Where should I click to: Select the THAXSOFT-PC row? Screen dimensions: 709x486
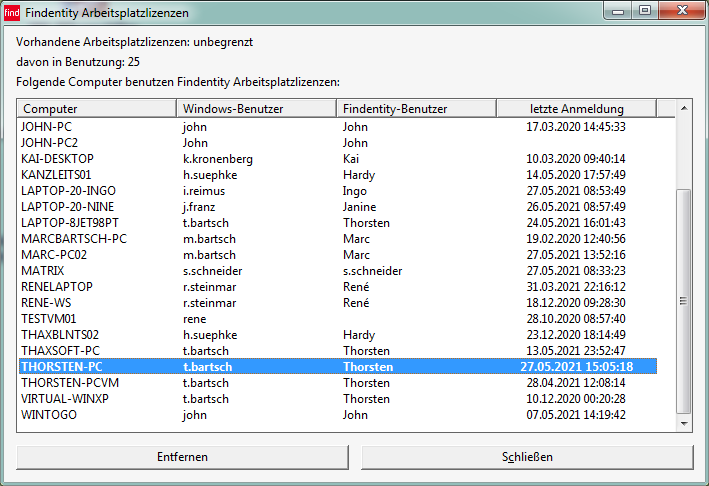tap(338, 351)
